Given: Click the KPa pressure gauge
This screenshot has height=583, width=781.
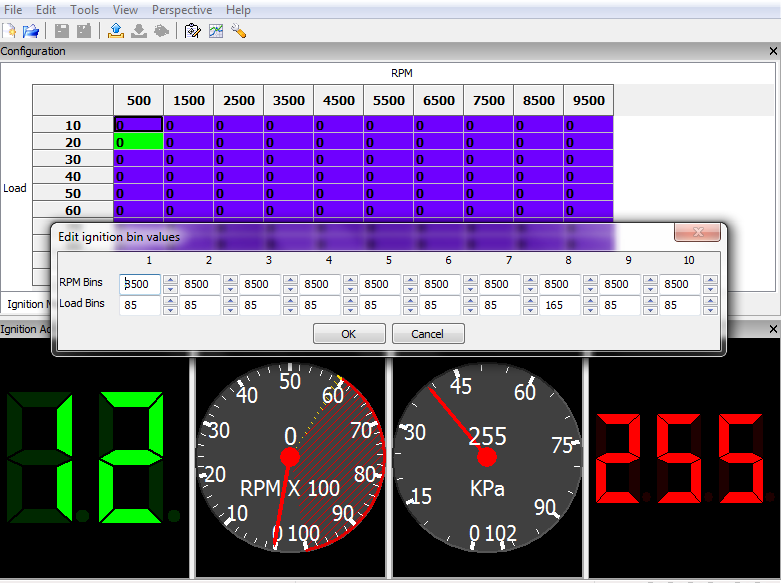Looking at the screenshot, I should click(487, 457).
